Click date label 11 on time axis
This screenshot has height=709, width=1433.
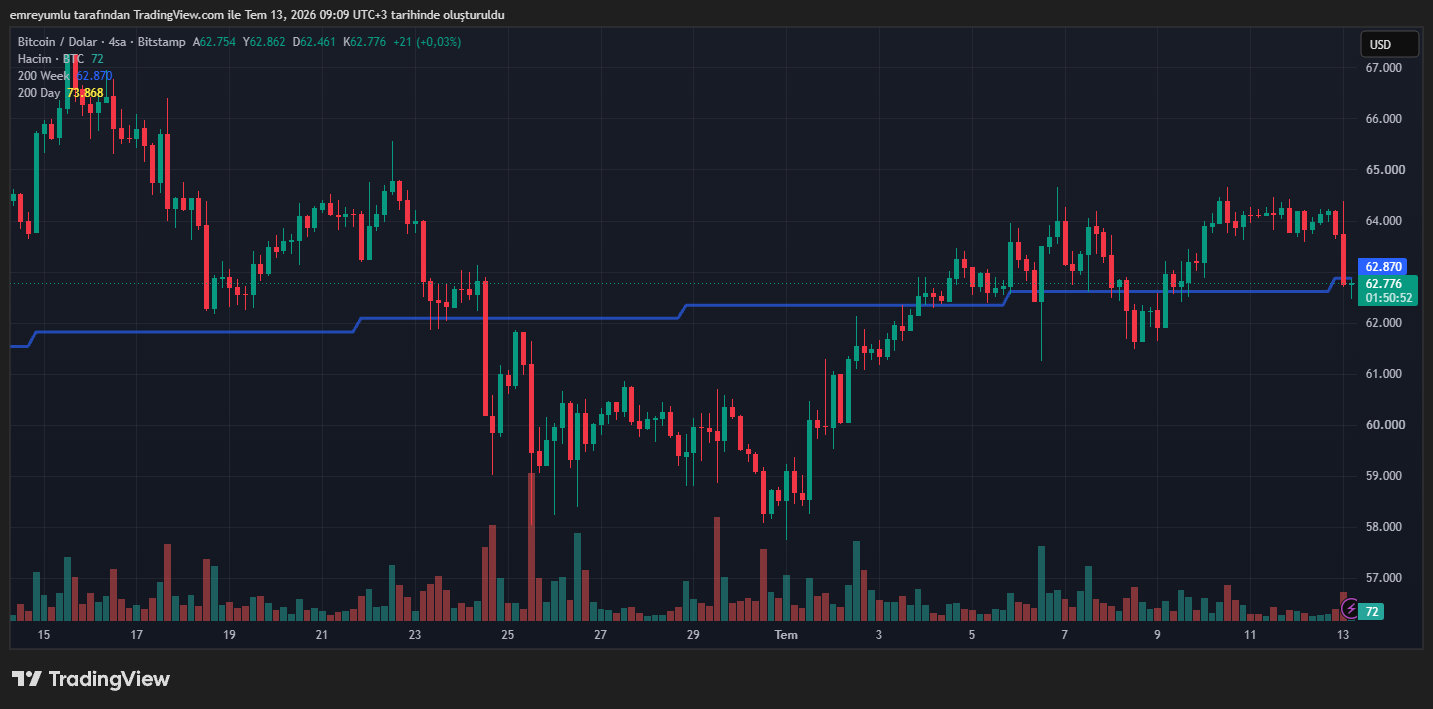click(x=1250, y=635)
